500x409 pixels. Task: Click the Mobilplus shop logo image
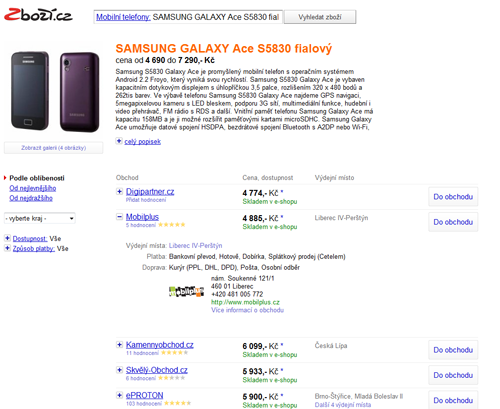click(x=186, y=292)
